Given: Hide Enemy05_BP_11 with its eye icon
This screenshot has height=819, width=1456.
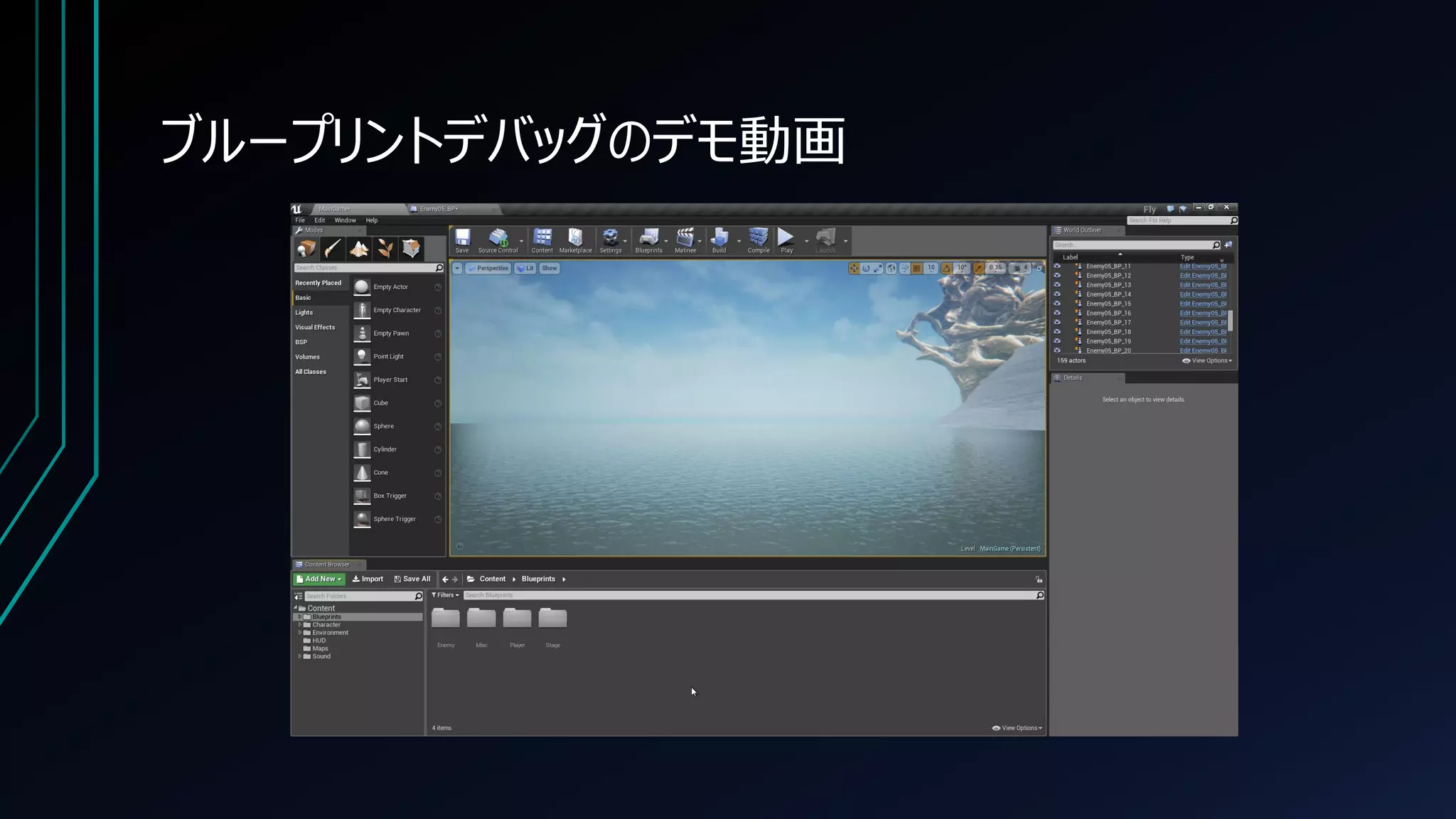Looking at the screenshot, I should coord(1057,266).
